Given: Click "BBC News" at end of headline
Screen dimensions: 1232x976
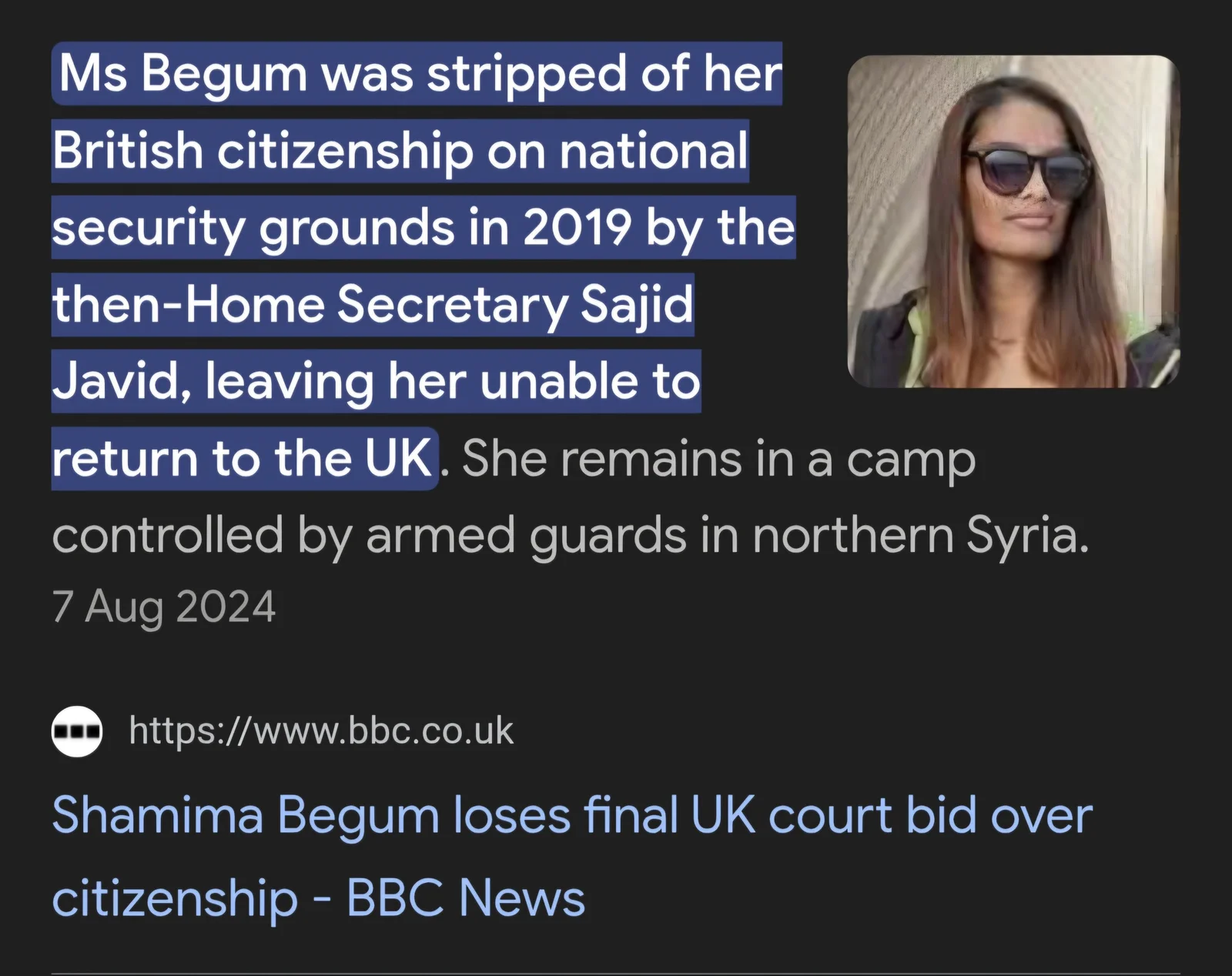Looking at the screenshot, I should [x=465, y=899].
